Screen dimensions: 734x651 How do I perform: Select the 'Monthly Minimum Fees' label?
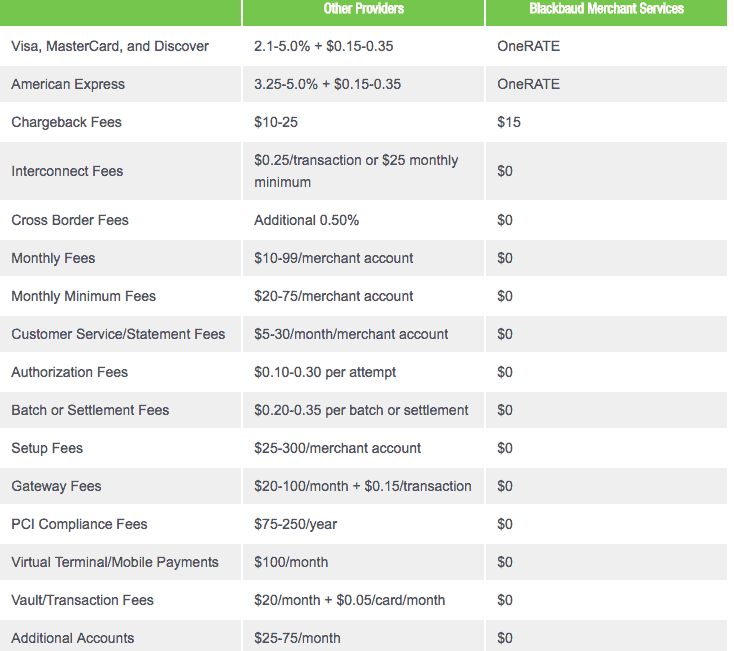(x=83, y=296)
